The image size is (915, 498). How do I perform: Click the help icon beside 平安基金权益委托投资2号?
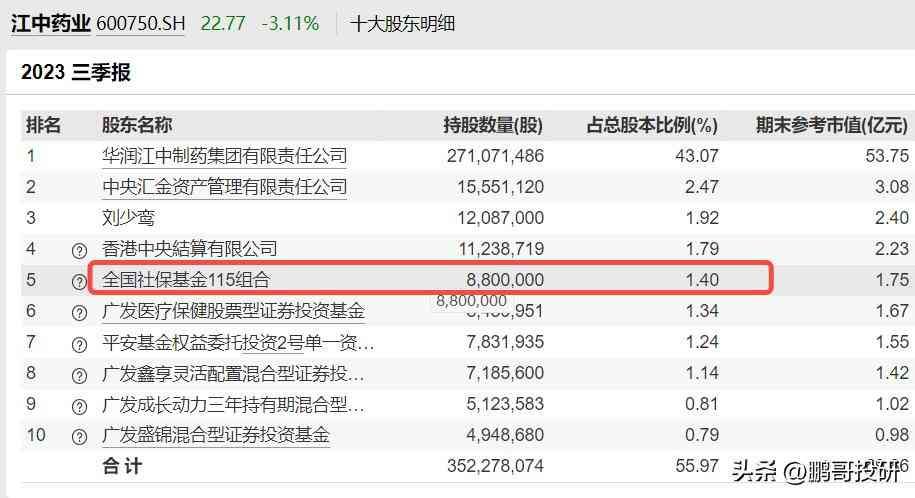(79, 344)
